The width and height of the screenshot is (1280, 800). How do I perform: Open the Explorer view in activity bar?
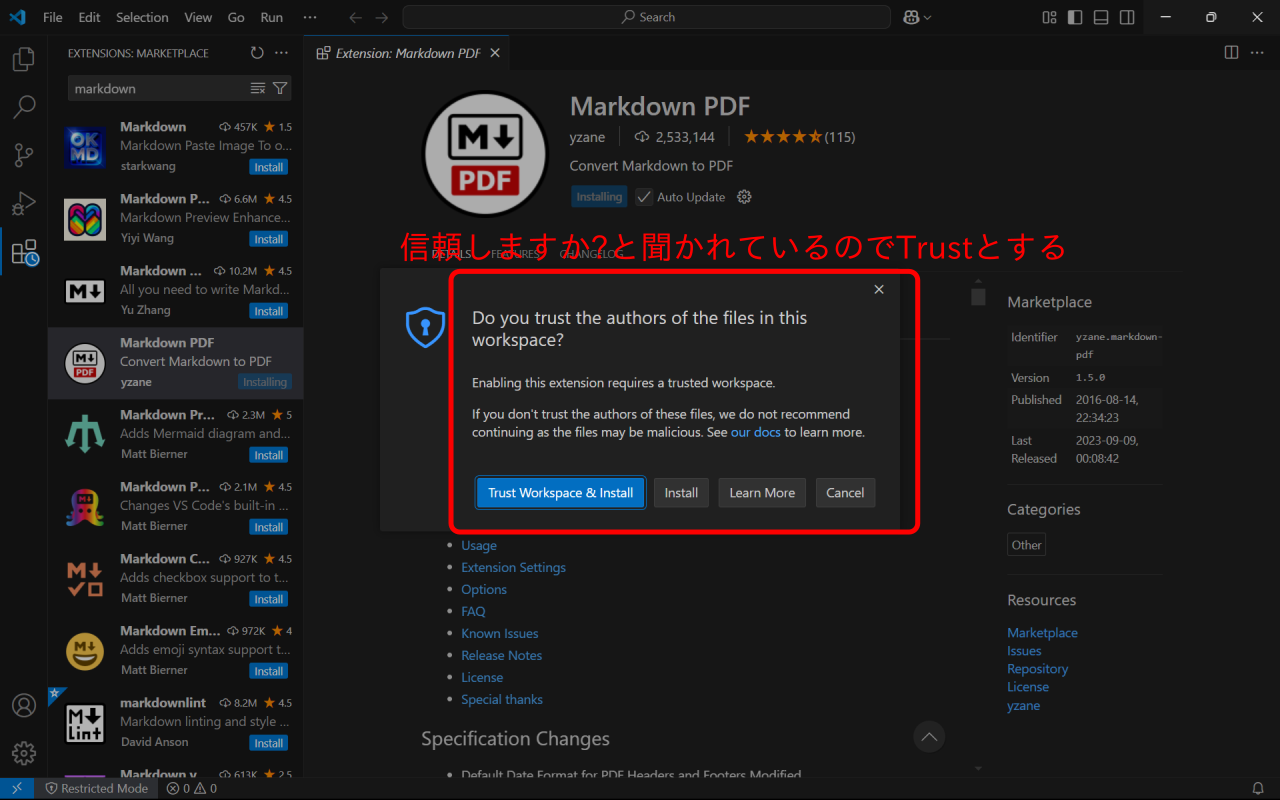(x=24, y=60)
